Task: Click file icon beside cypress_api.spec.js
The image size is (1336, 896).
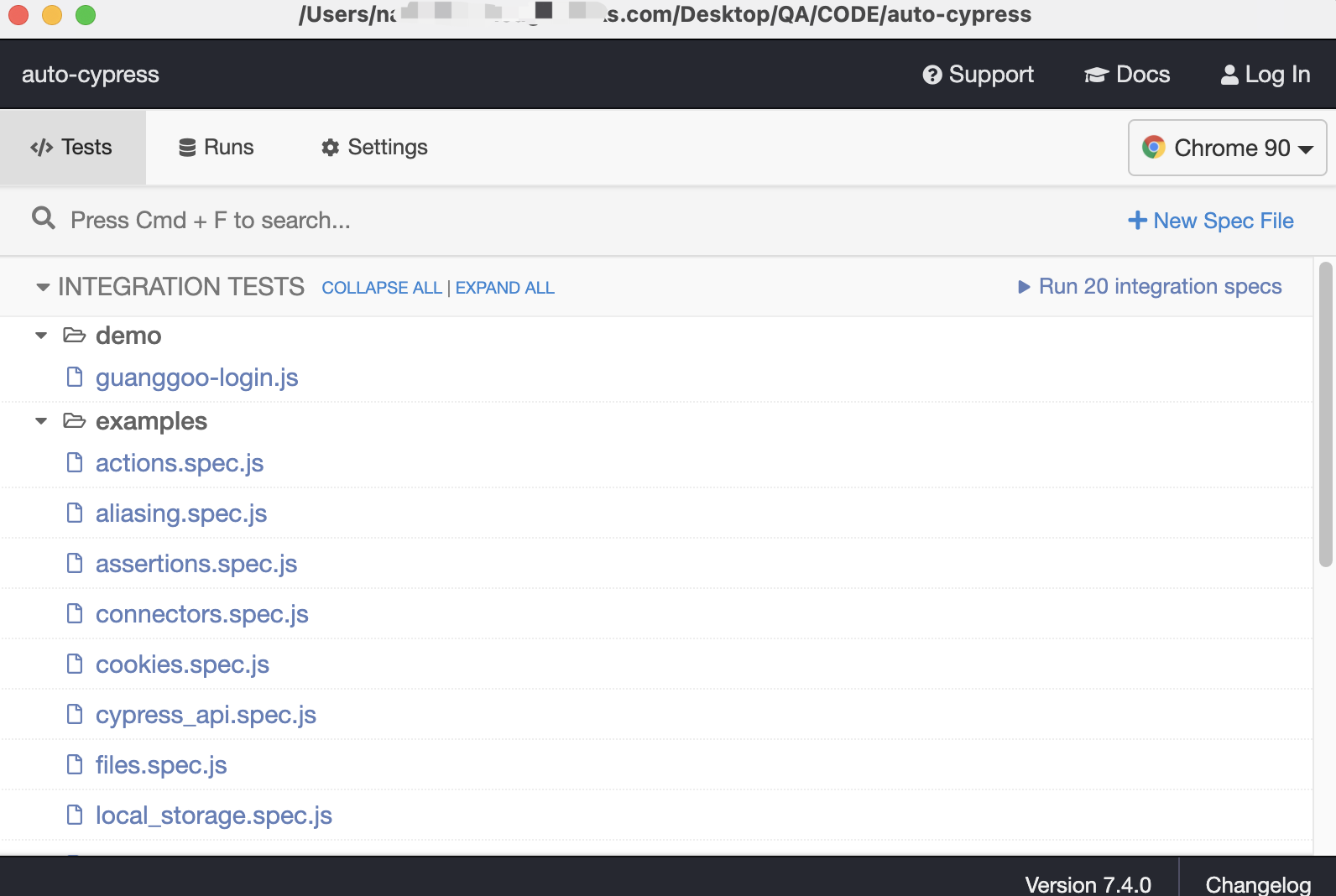Action: pos(75,715)
